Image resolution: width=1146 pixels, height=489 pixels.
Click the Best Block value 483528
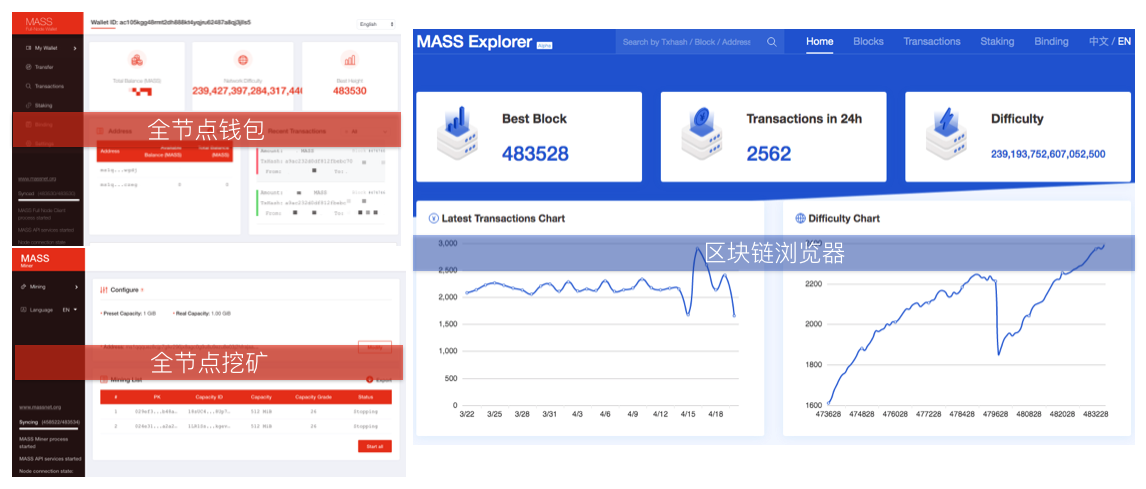pyautogui.click(x=535, y=153)
